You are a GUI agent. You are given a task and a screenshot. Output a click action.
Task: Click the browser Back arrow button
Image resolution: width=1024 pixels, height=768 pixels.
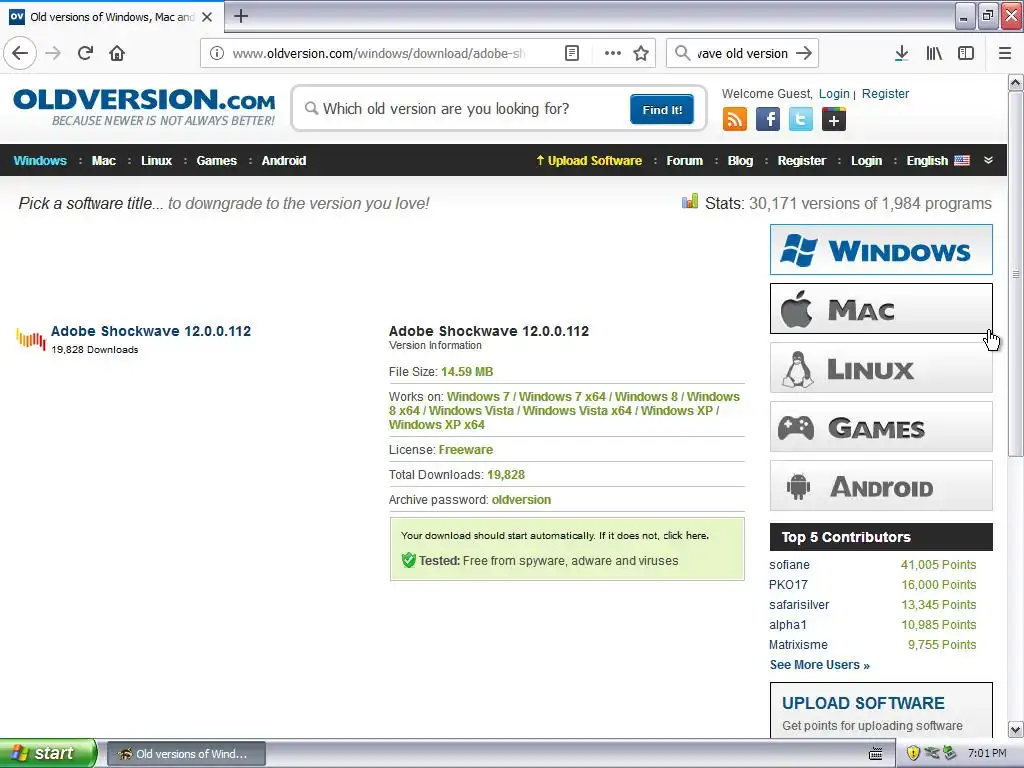click(x=20, y=53)
